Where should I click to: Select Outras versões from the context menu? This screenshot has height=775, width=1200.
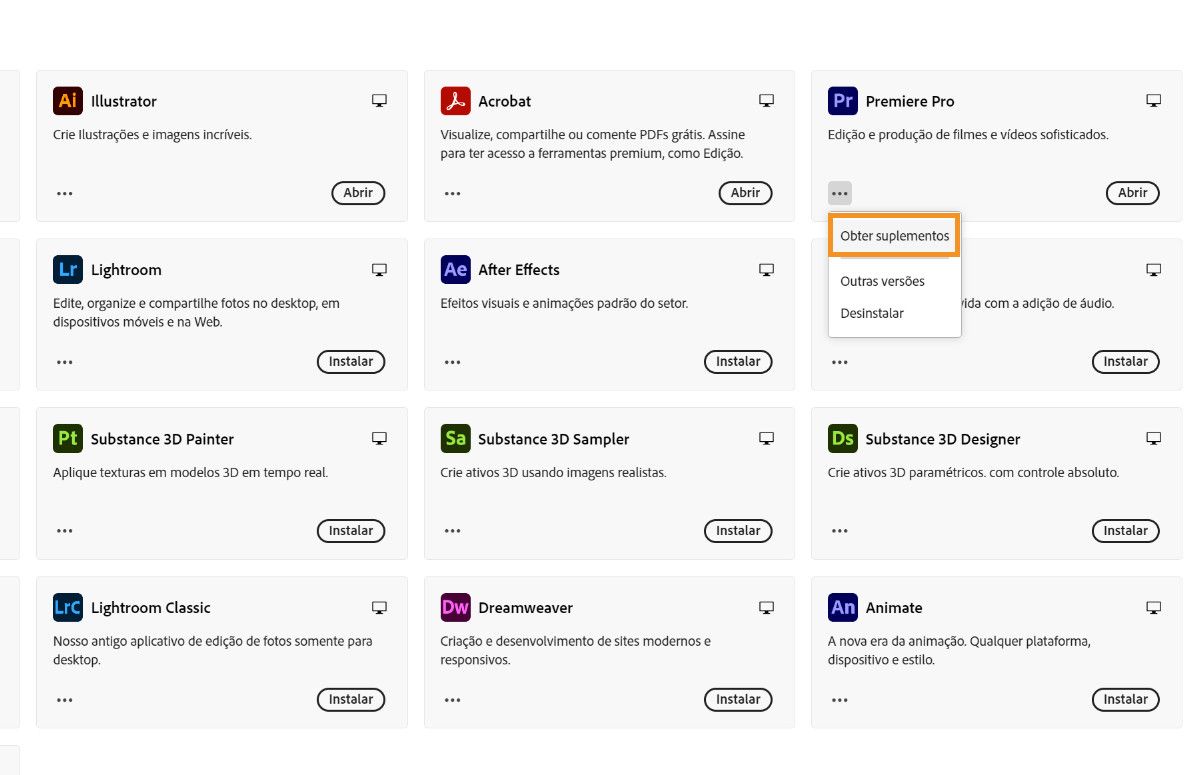click(x=882, y=281)
